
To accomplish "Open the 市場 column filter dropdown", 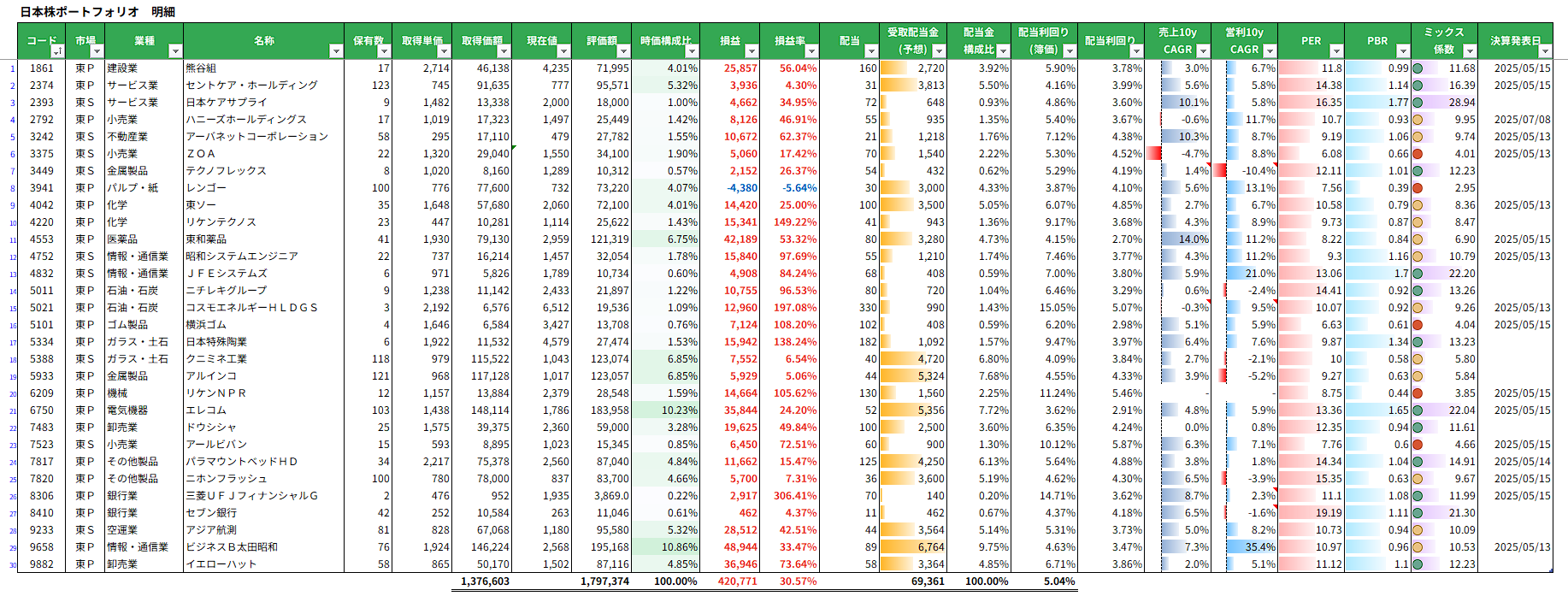I will click(x=96, y=51).
